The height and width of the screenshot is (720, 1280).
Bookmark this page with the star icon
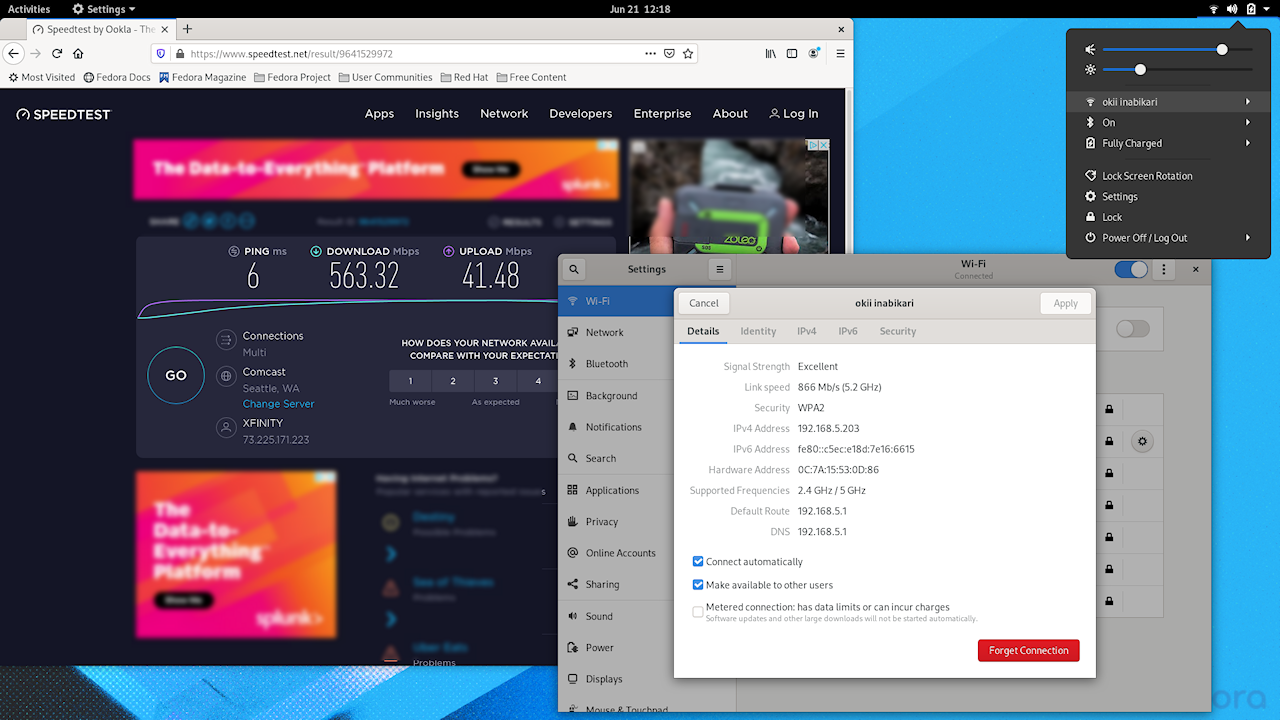click(x=688, y=53)
